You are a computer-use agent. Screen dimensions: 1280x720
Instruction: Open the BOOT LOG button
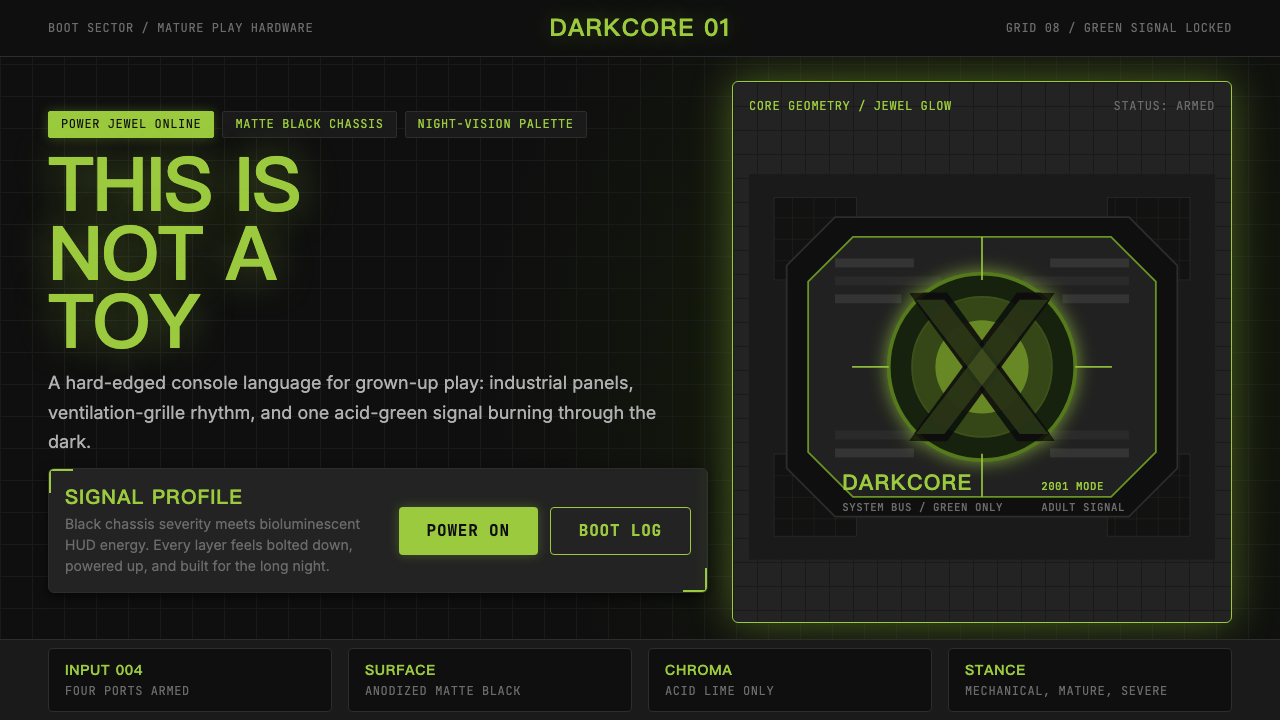tap(620, 531)
